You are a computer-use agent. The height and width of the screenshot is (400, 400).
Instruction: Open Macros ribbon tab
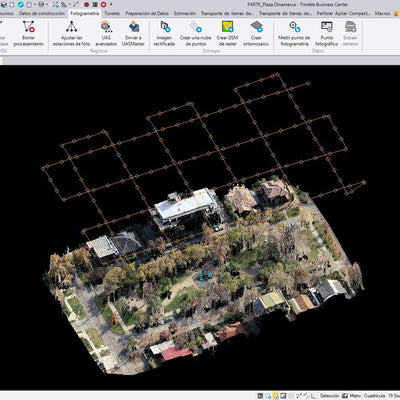[382, 13]
